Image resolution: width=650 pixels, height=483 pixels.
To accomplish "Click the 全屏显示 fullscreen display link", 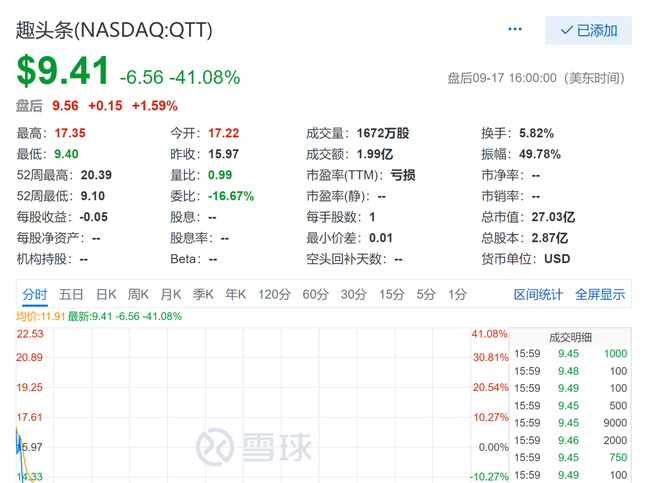I will pos(600,294).
